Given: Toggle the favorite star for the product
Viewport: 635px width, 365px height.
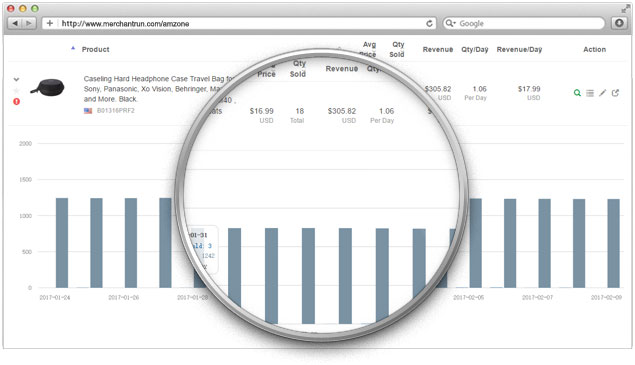Looking at the screenshot, I should (16, 90).
